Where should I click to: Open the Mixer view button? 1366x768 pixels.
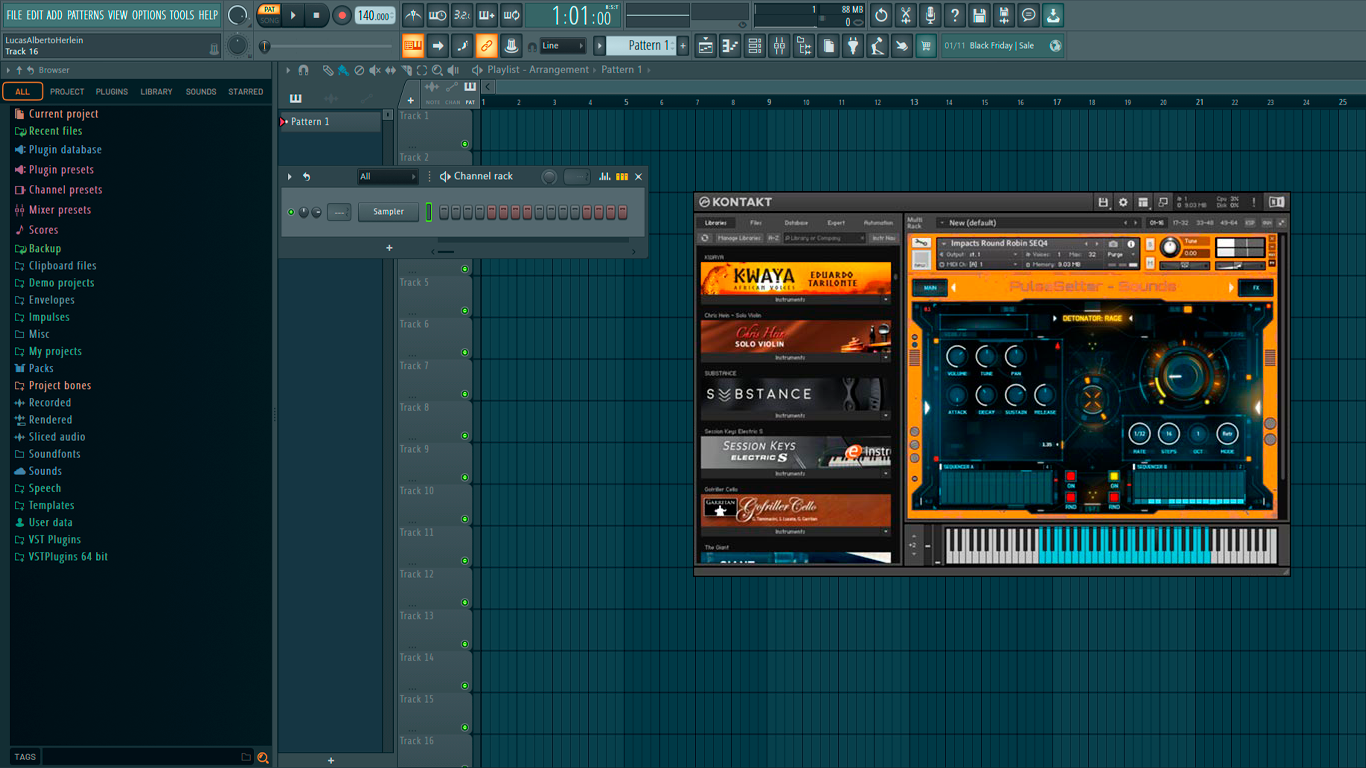click(x=779, y=45)
